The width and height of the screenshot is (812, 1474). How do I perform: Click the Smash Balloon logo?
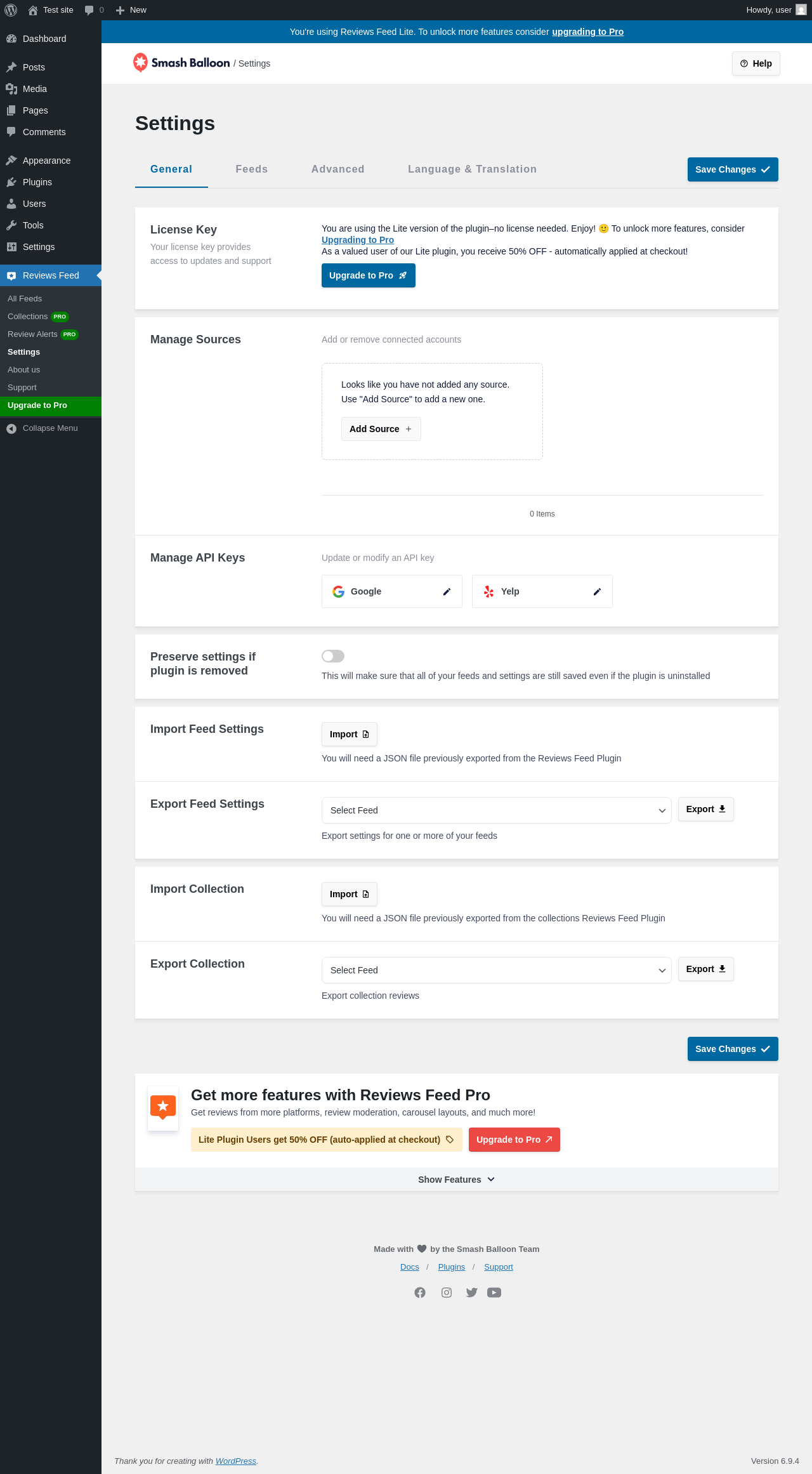(x=181, y=63)
